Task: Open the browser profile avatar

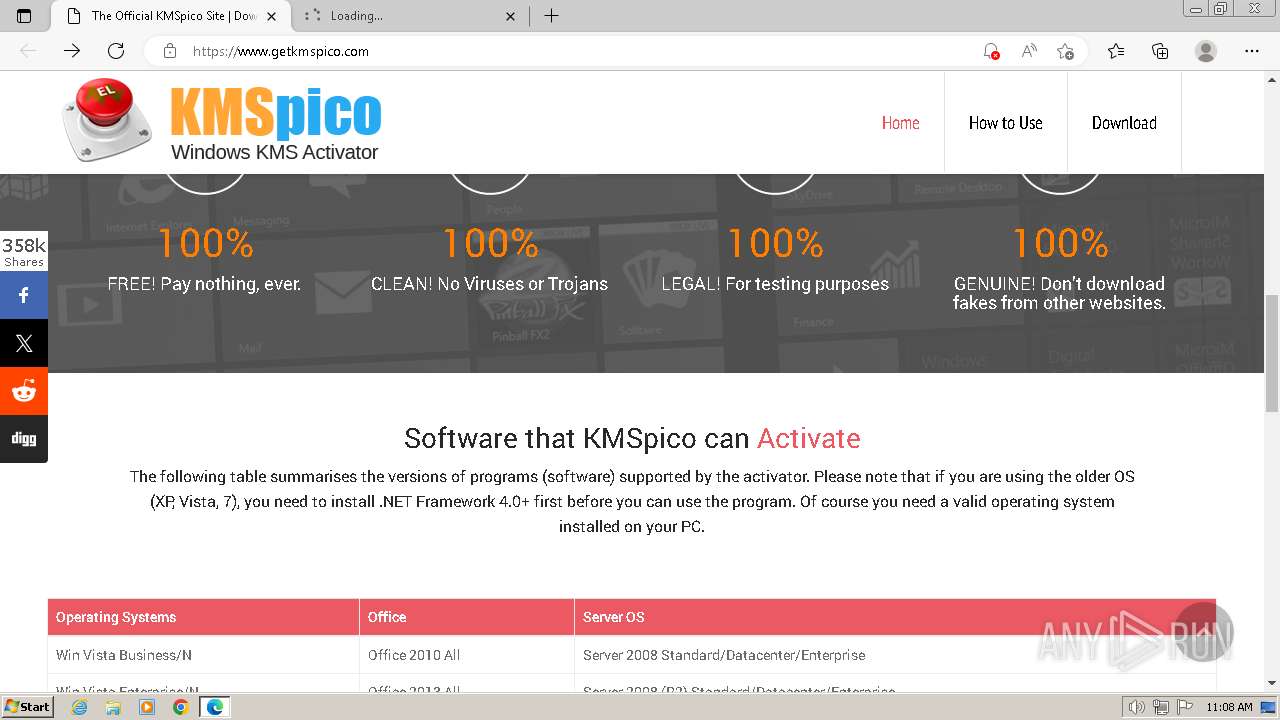Action: point(1206,51)
